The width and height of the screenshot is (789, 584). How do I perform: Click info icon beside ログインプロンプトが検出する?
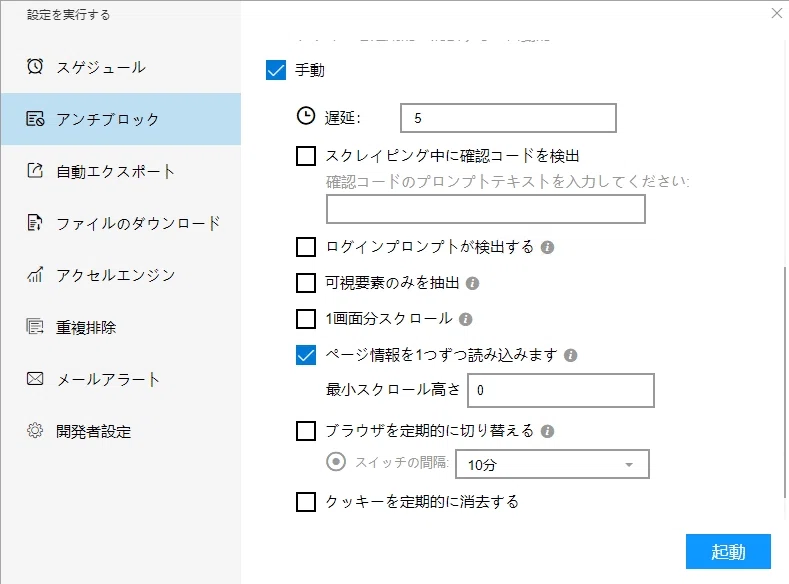pos(547,247)
